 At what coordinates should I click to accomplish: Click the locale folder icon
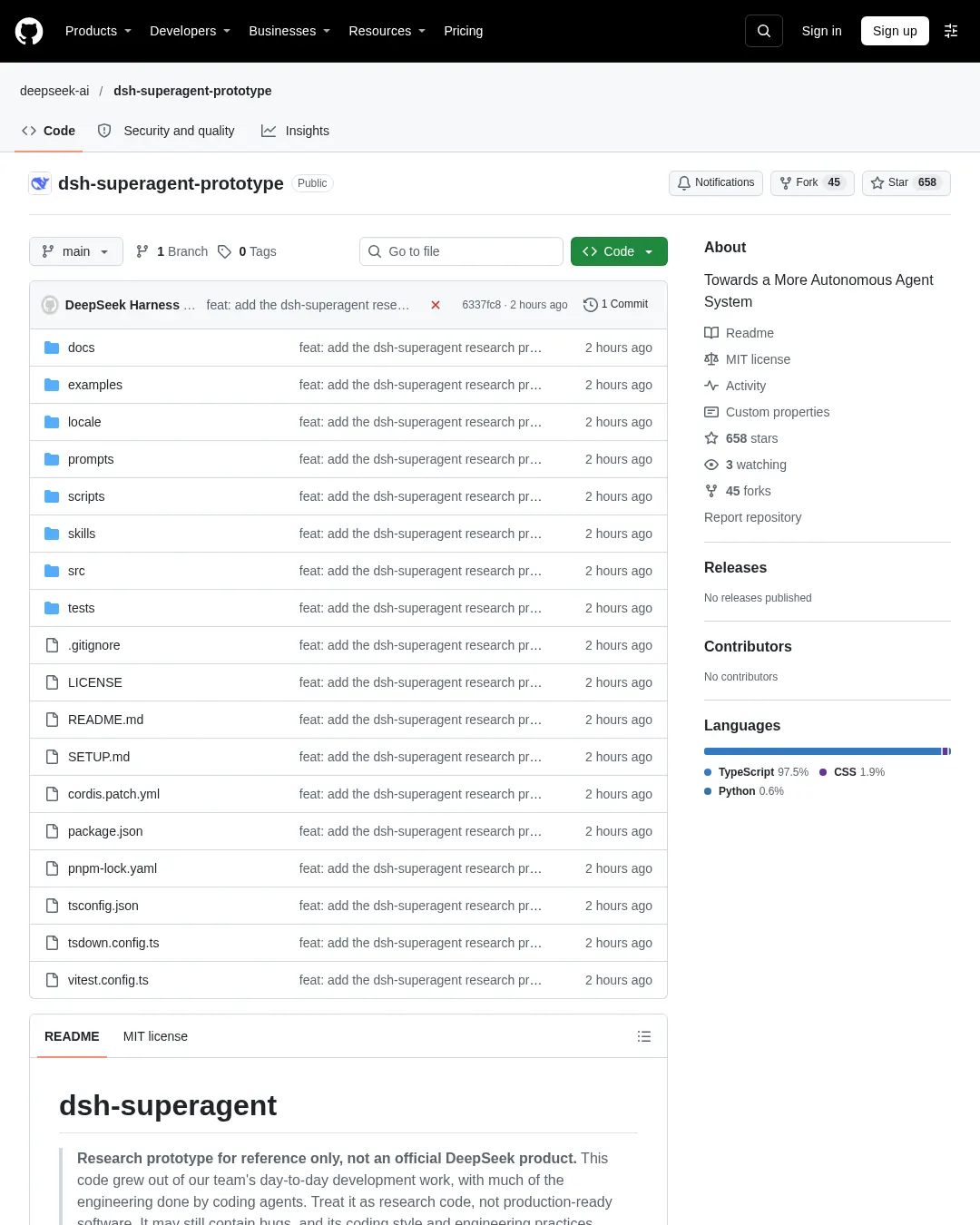click(x=52, y=422)
